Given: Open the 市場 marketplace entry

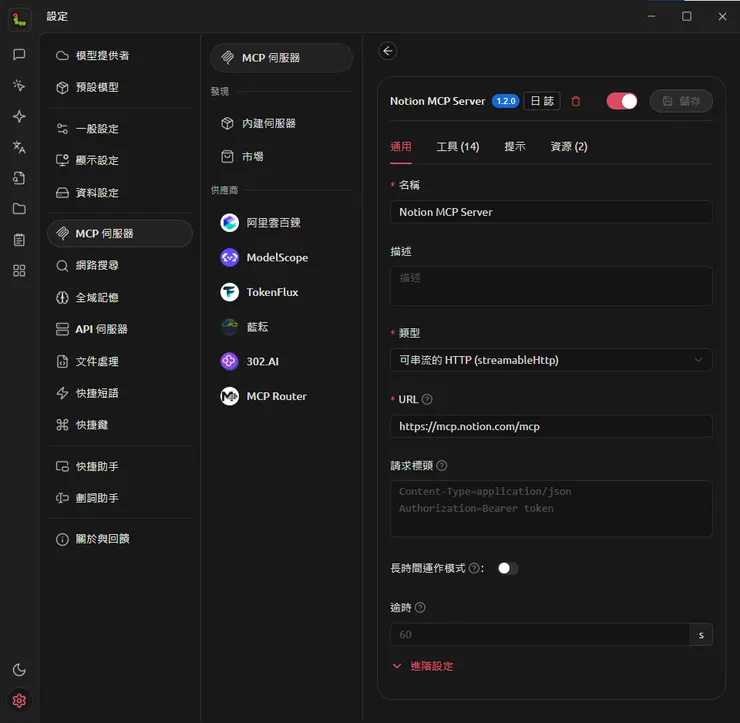Looking at the screenshot, I should pos(282,157).
